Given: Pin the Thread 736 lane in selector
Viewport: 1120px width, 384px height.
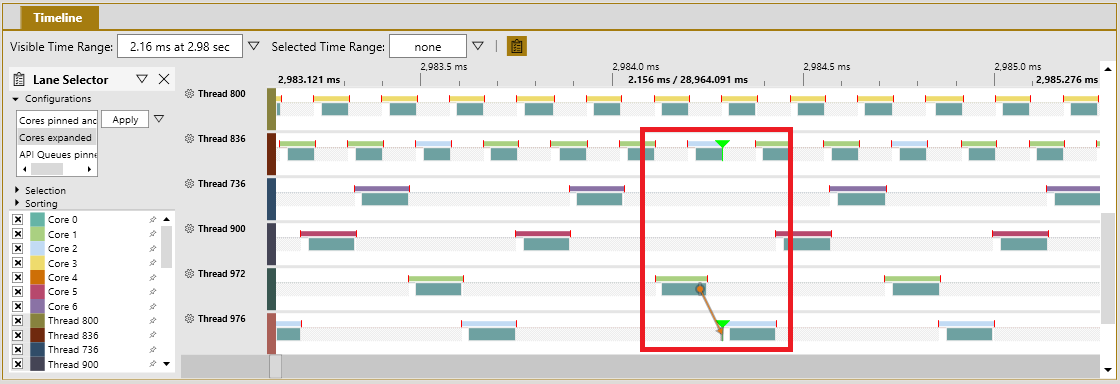Looking at the screenshot, I should click(x=152, y=350).
